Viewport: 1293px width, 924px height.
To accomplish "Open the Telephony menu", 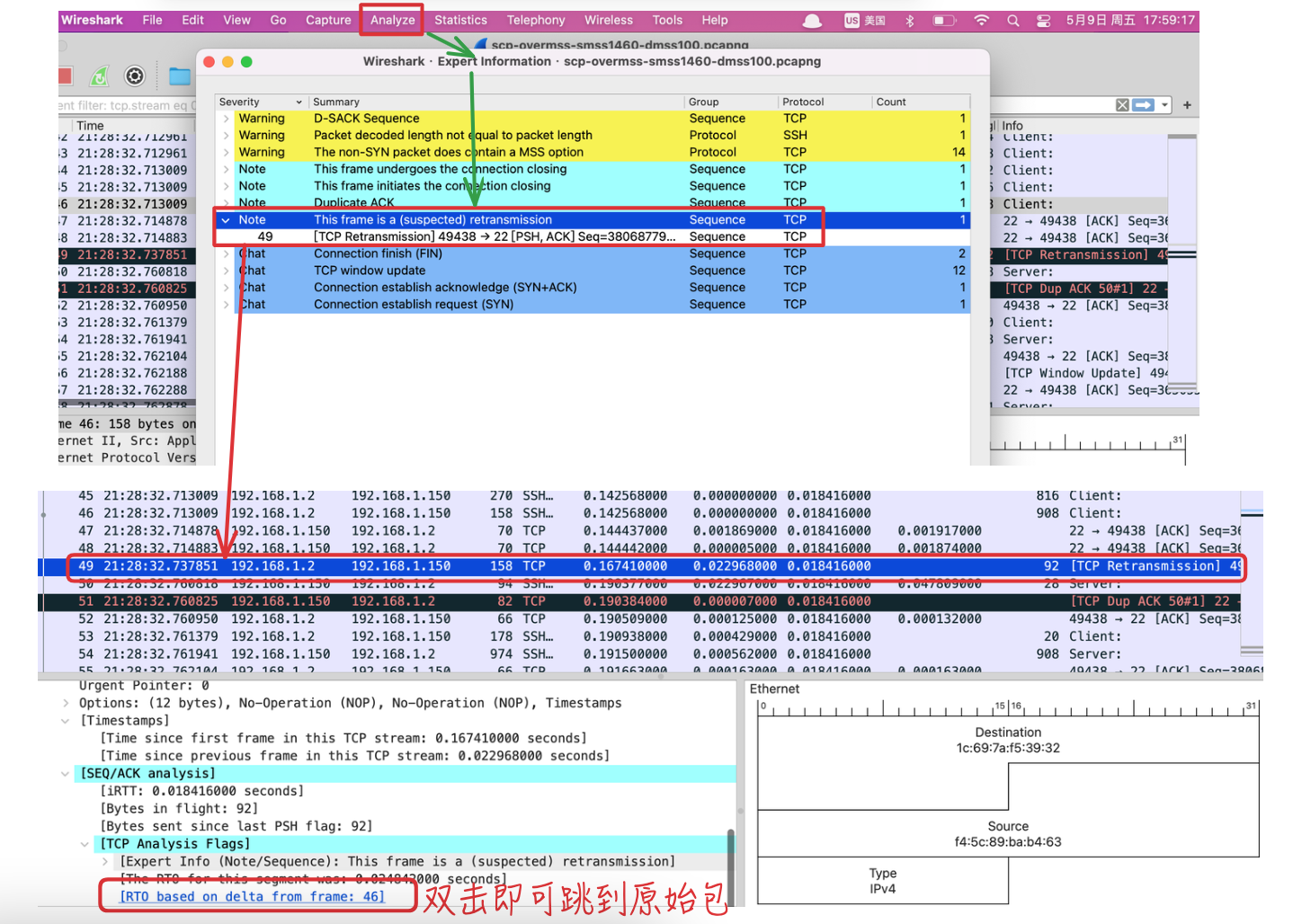I will (536, 20).
